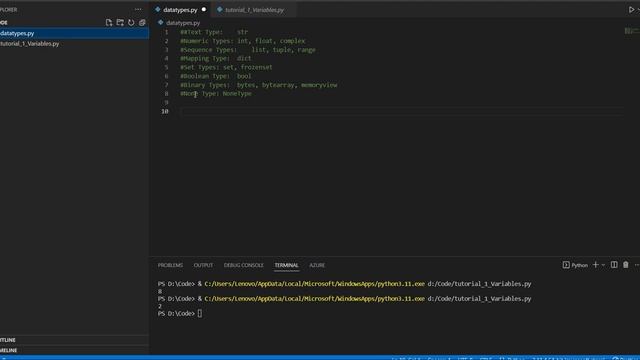Open the launch profile dropdown beside plus
The width and height of the screenshot is (640, 360).
point(603,265)
